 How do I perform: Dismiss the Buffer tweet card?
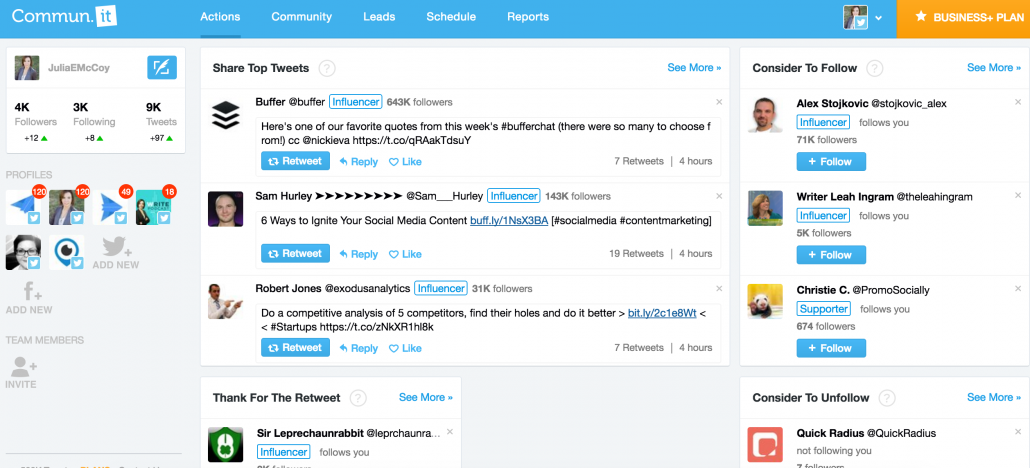coord(719,102)
